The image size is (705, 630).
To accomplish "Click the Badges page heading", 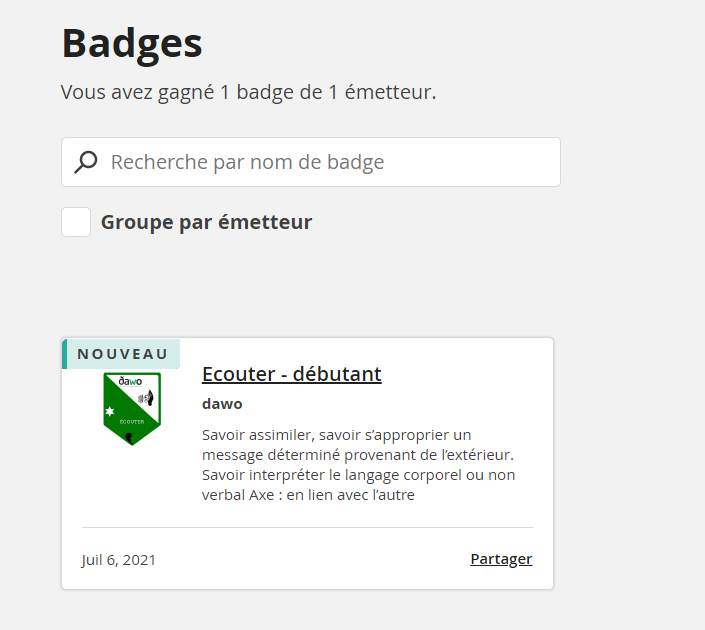I will pos(132,44).
